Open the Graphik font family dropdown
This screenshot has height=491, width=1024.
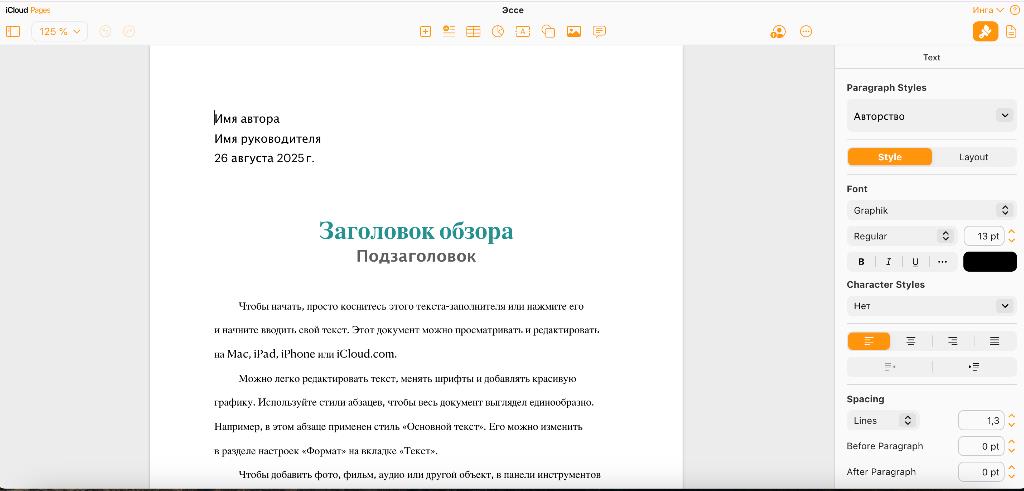click(932, 210)
